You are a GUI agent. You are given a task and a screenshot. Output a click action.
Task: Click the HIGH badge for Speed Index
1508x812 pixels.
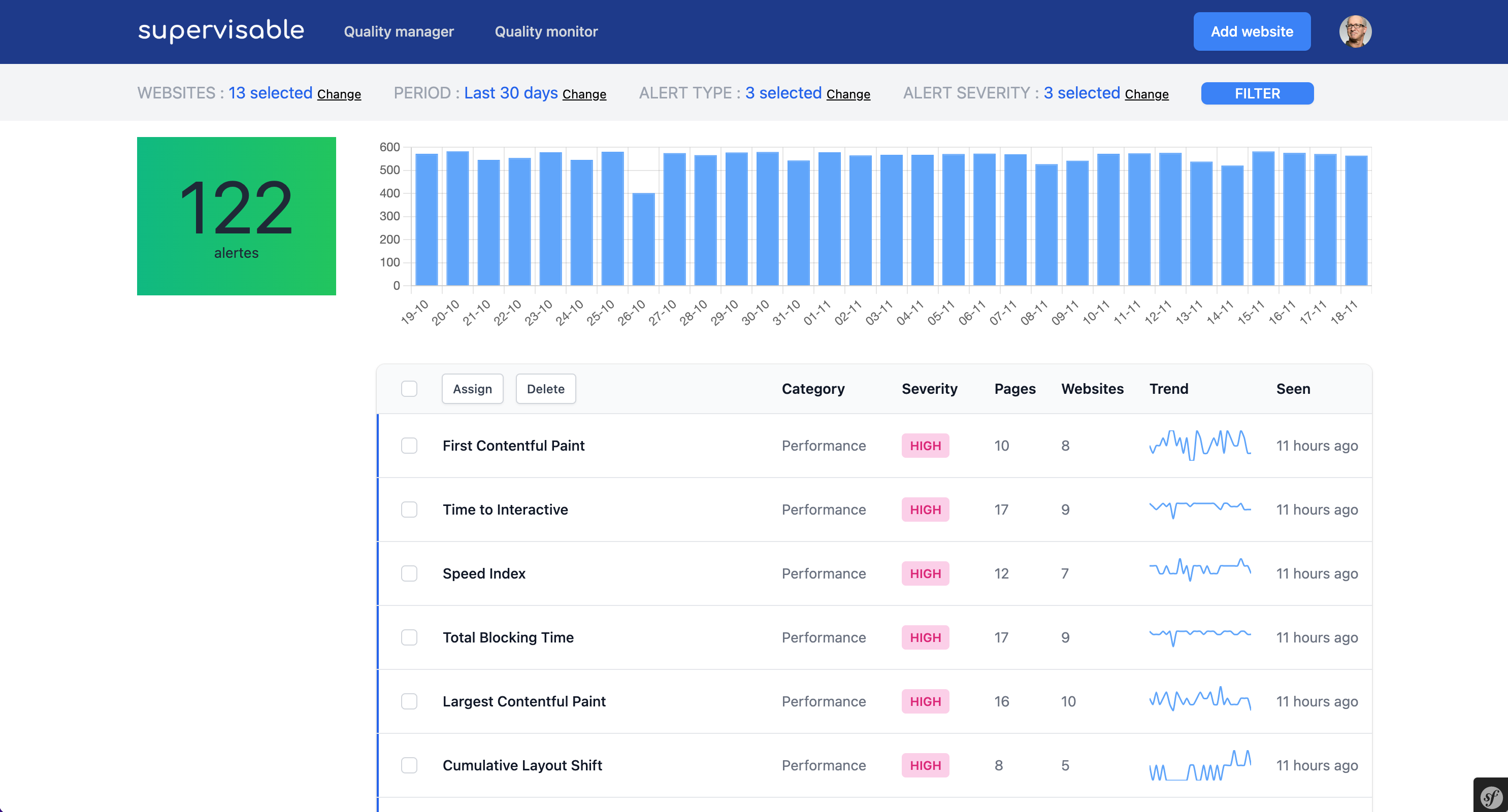pyautogui.click(x=925, y=573)
